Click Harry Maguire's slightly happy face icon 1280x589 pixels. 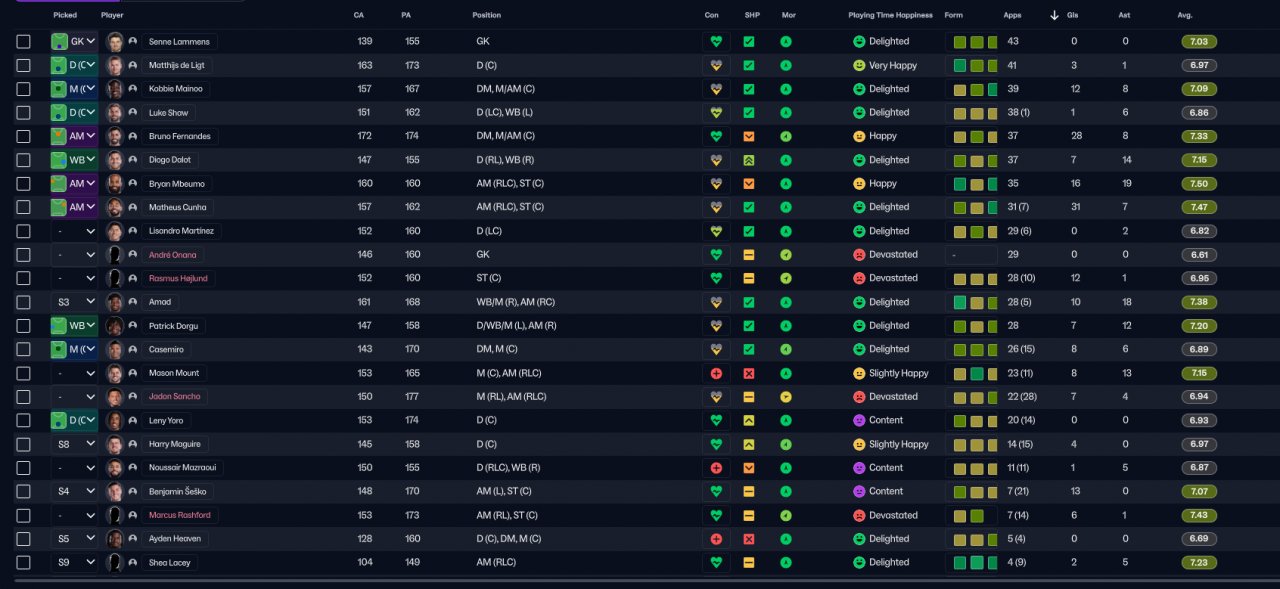click(859, 444)
